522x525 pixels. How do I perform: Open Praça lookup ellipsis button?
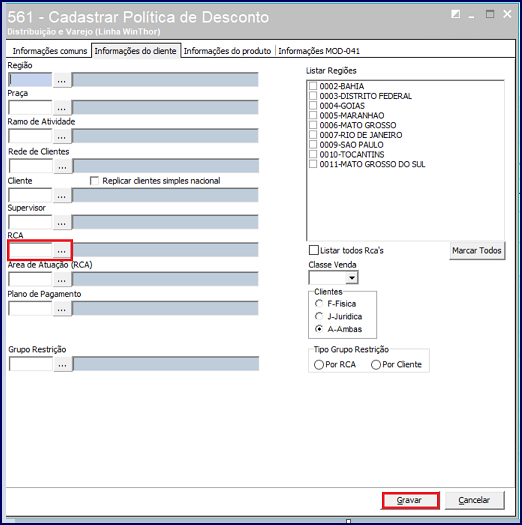62,108
